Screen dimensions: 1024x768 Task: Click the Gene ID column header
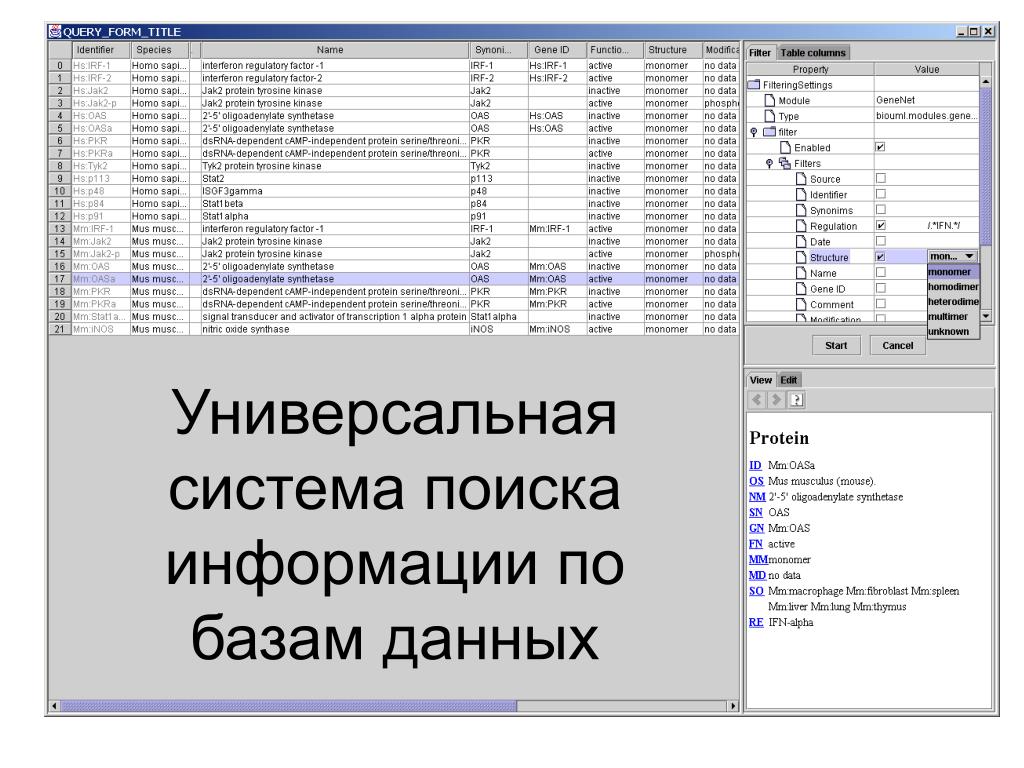point(556,50)
